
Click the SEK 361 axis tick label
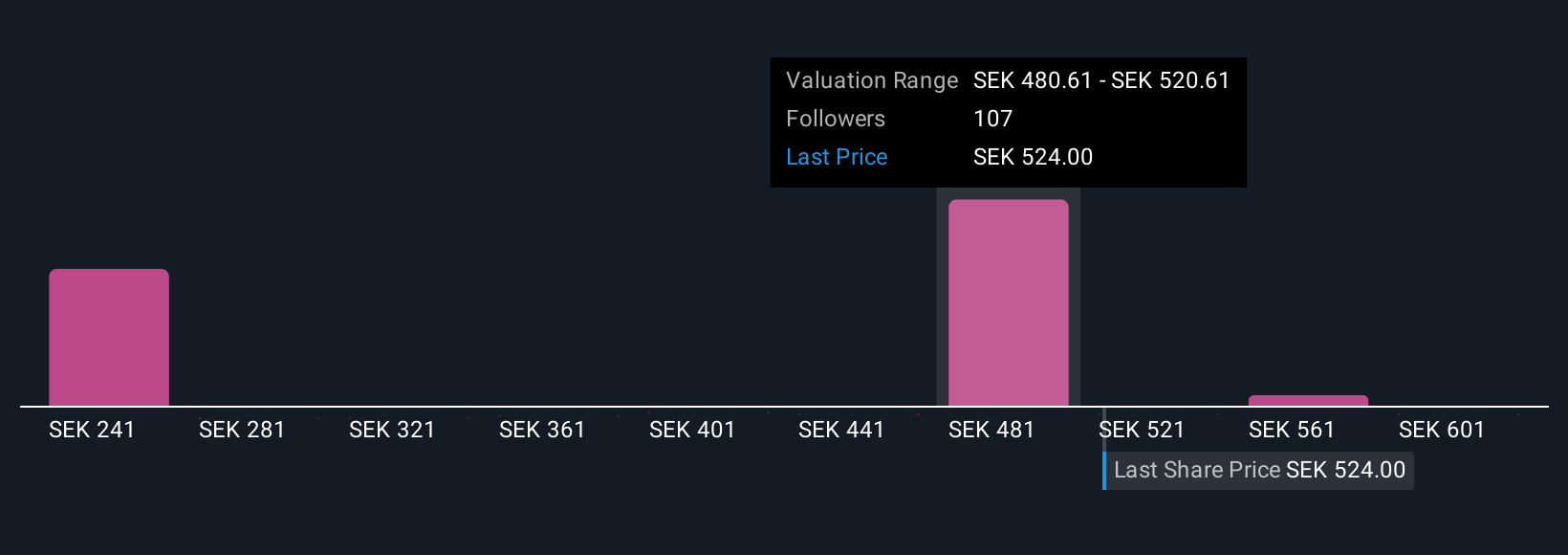point(542,431)
